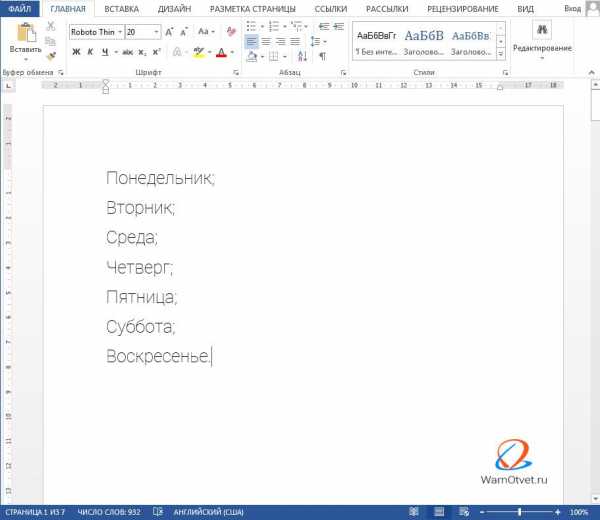Screen dimensions: 600x520
Task: Decrease font size with the smaller A icon
Action: point(184,32)
